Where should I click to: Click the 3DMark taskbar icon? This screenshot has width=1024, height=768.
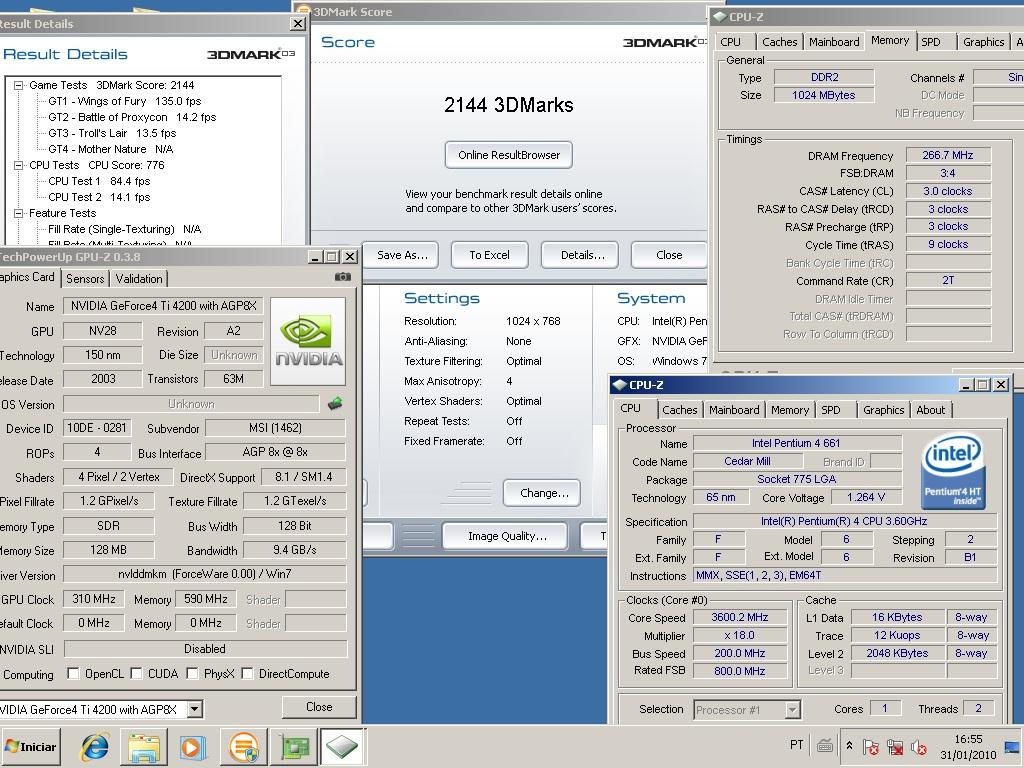coord(244,746)
